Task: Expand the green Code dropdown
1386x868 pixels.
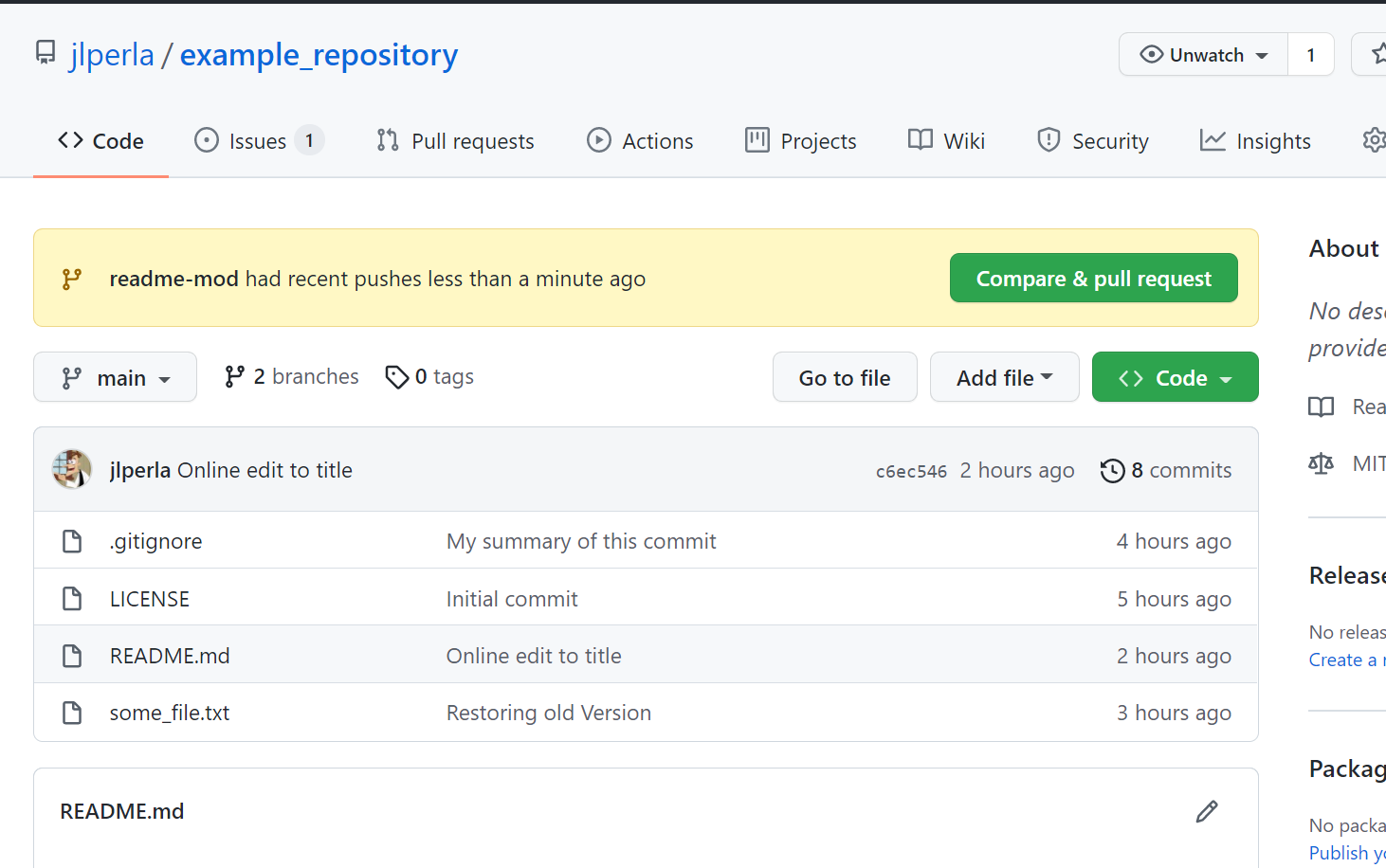Action: coord(1175,377)
